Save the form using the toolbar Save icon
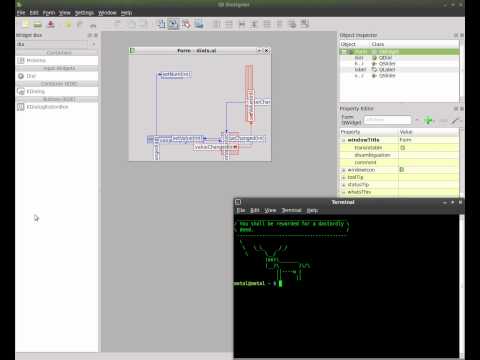The width and height of the screenshot is (480, 360). coord(51,24)
